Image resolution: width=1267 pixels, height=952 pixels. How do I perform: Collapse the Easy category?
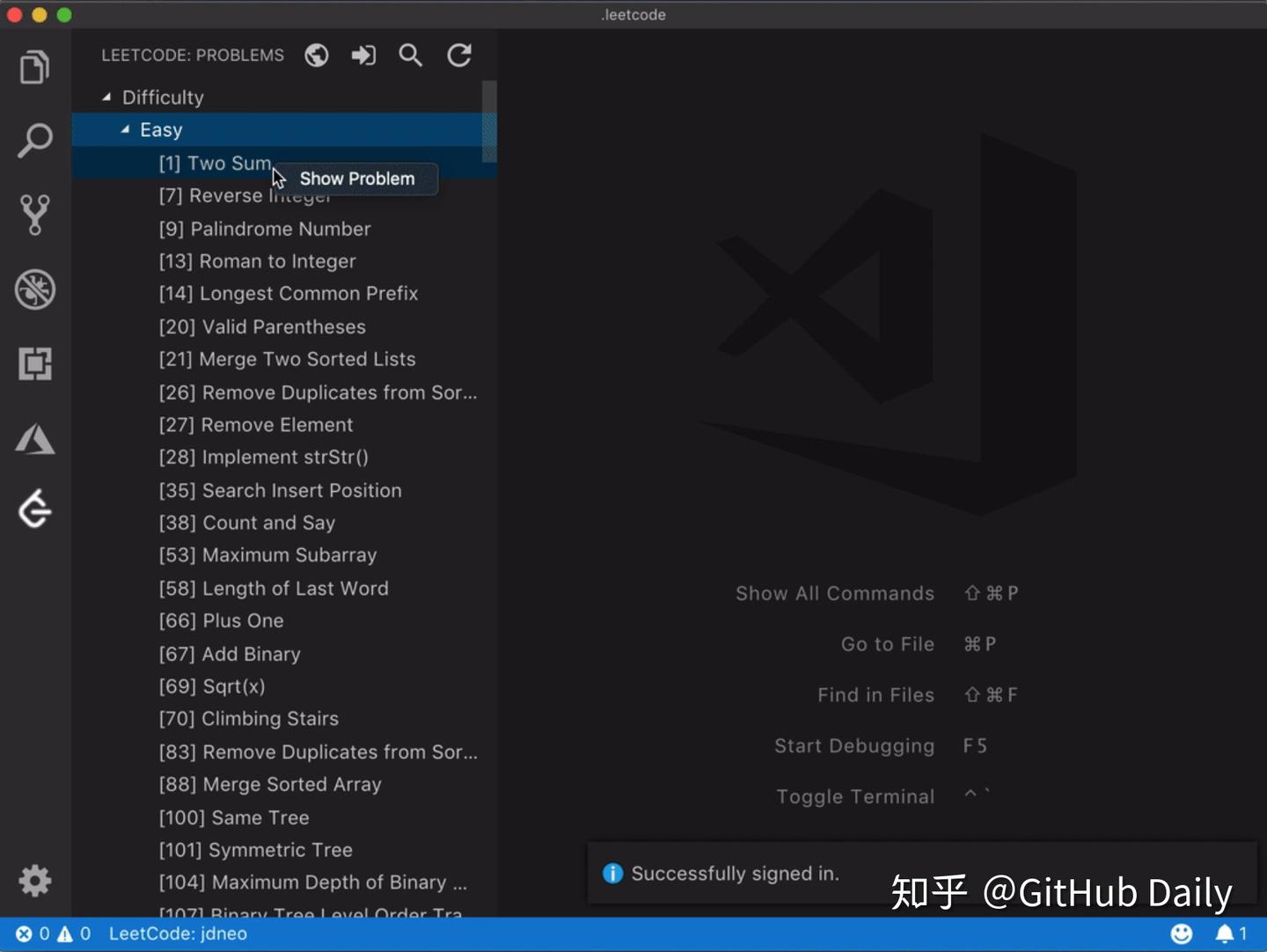click(125, 128)
